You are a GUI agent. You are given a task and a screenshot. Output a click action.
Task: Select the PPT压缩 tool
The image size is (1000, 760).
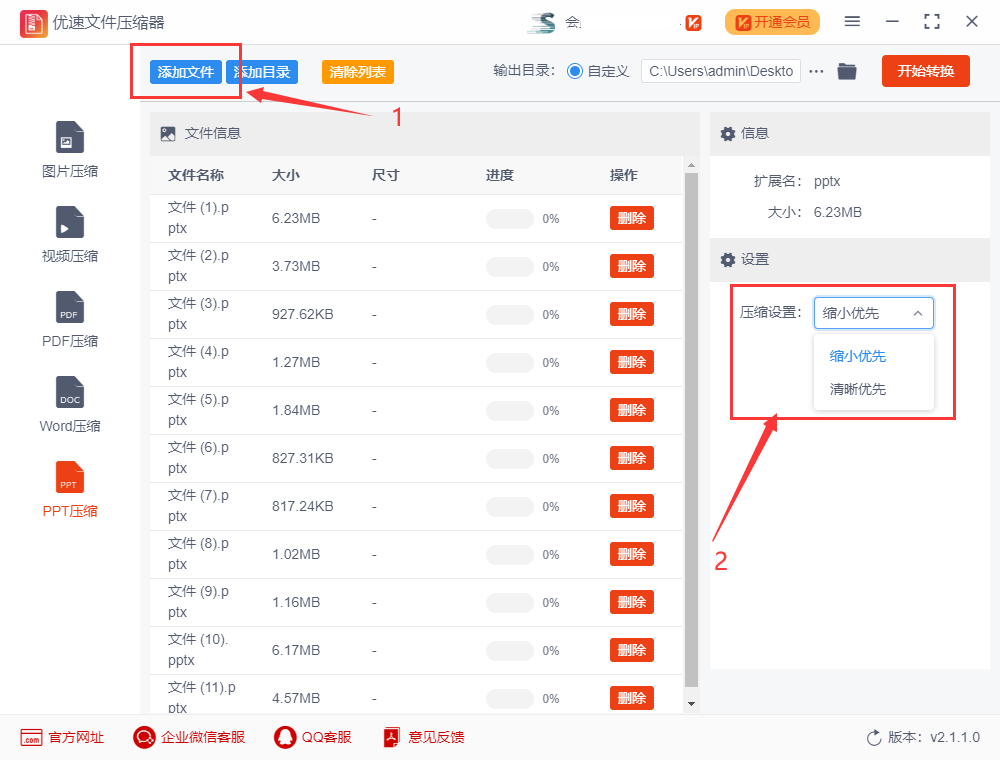70,489
